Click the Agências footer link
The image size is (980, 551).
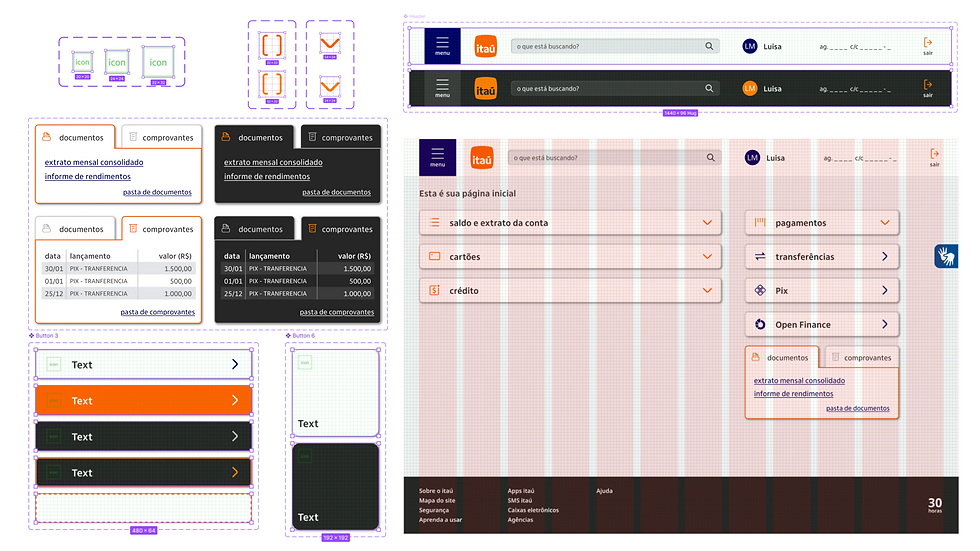click(520, 519)
